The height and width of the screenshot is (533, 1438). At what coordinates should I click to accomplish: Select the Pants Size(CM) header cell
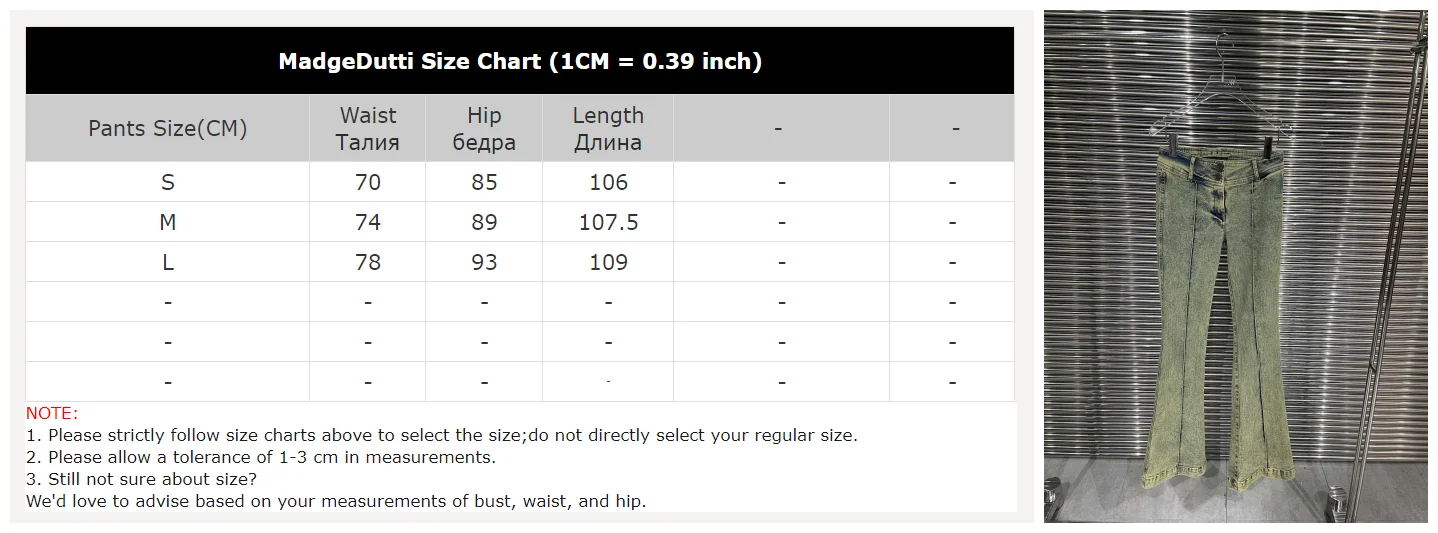tap(168, 128)
